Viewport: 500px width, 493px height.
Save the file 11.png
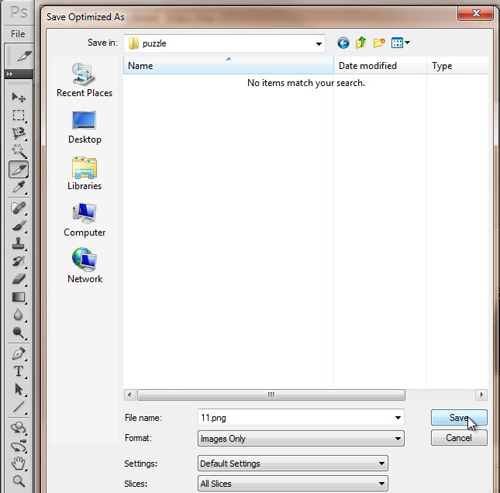459,417
